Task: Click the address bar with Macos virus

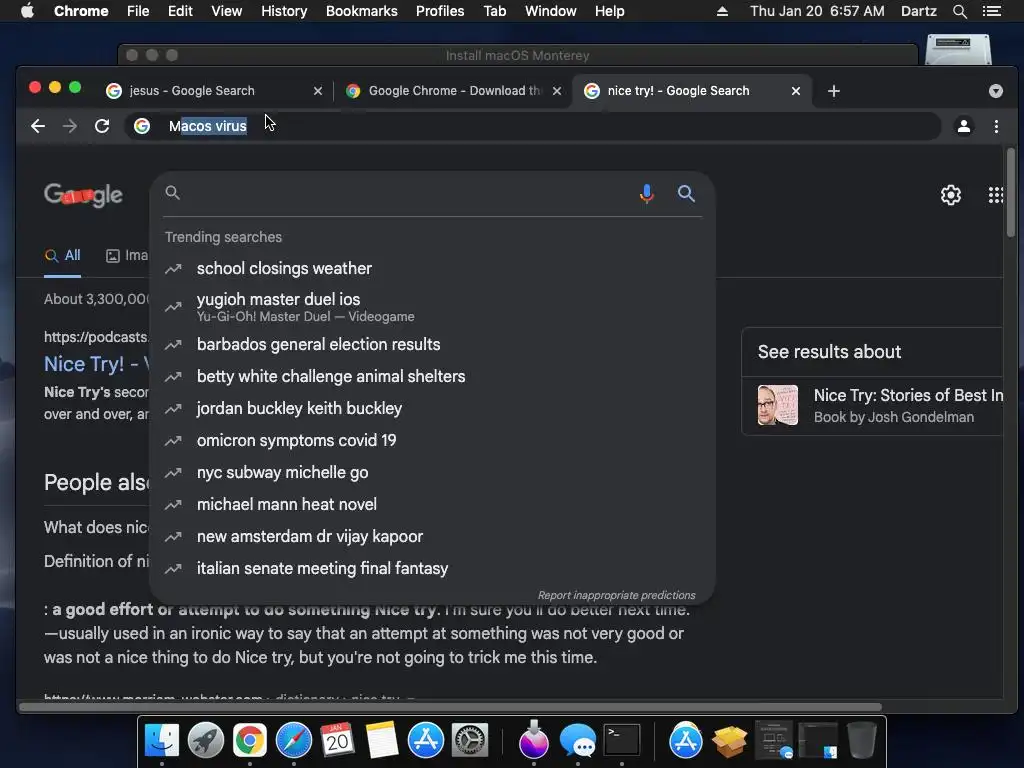Action: coord(532,126)
